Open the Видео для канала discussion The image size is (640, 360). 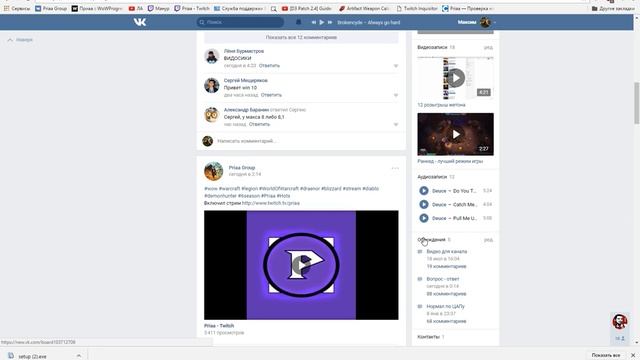(447, 251)
